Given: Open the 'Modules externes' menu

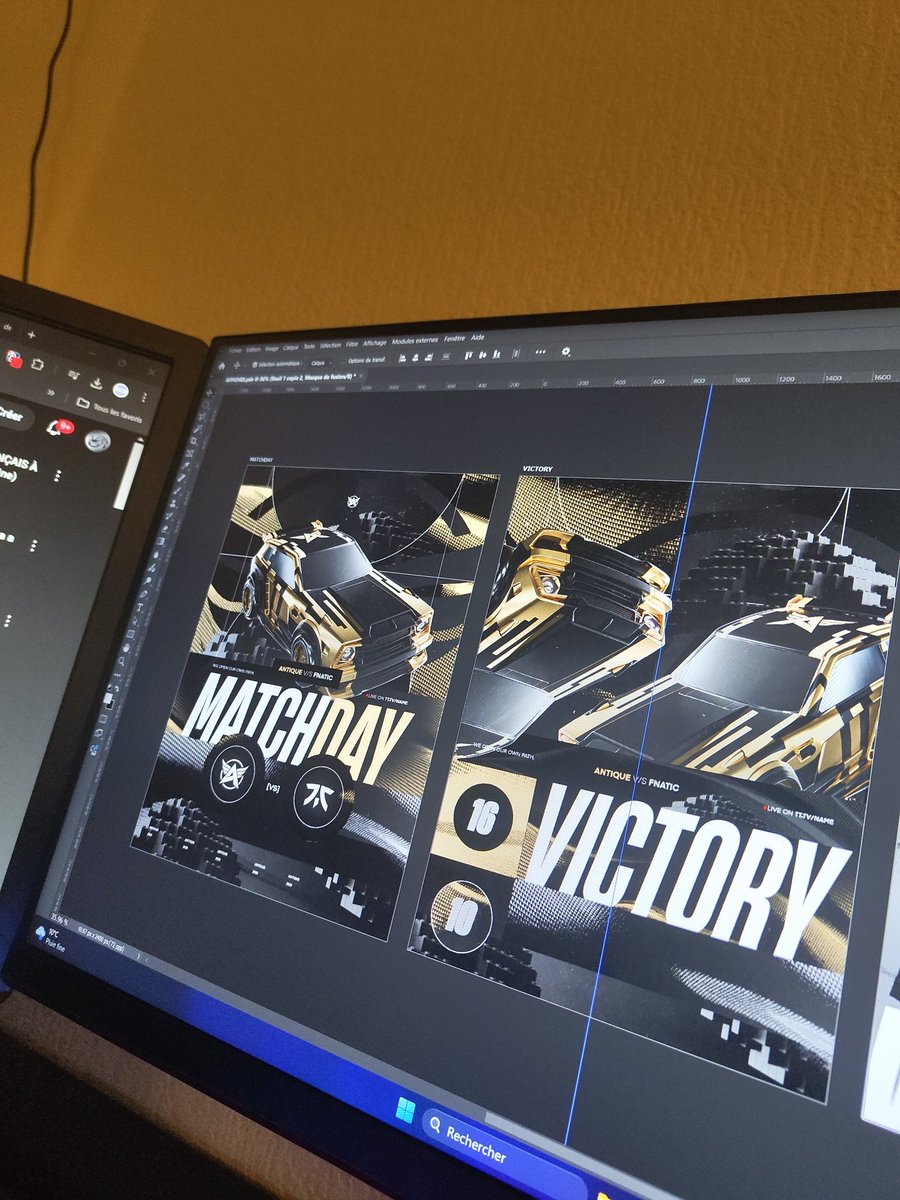Looking at the screenshot, I should (415, 341).
